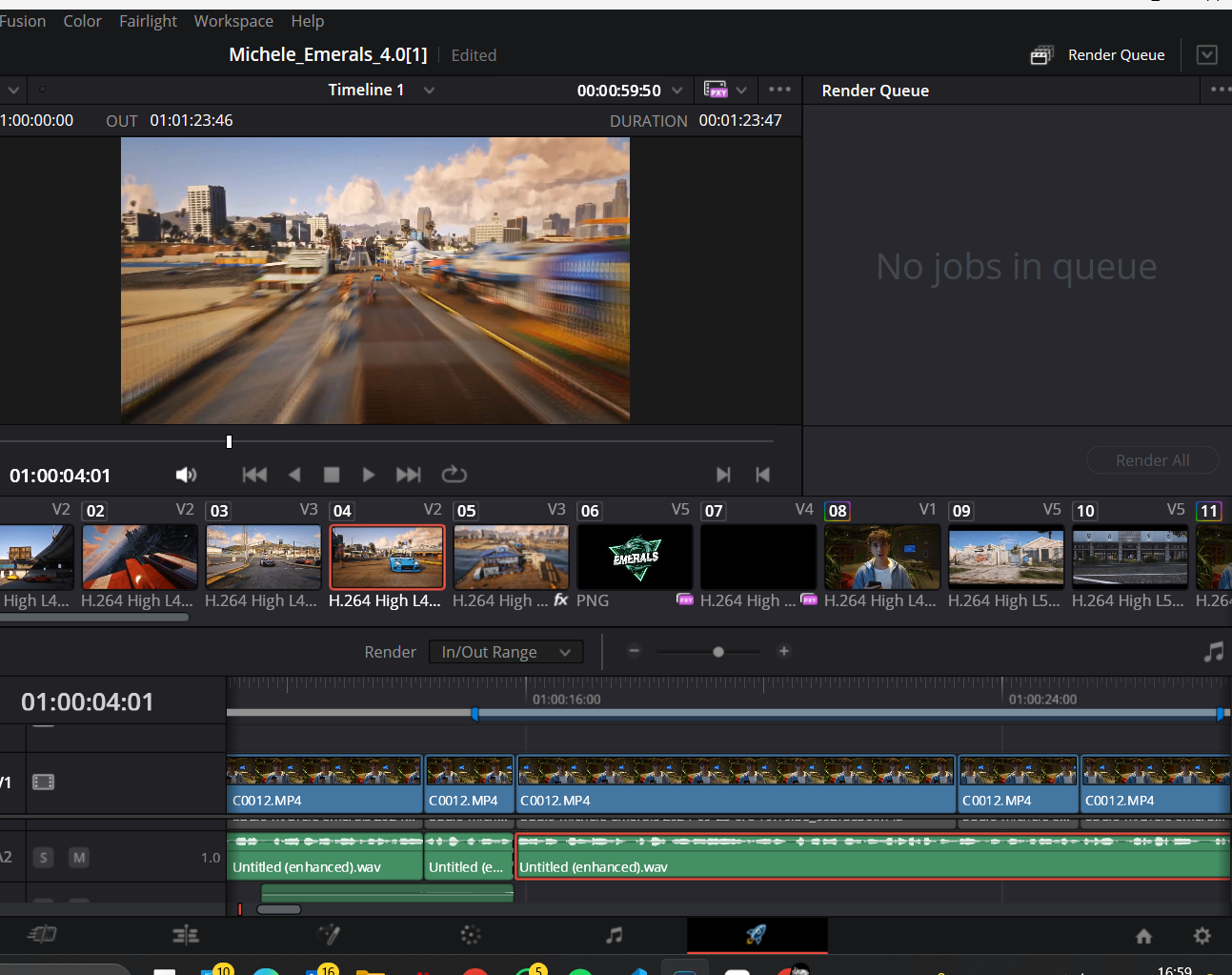Play the timeline forward
Viewport: 1232px width, 975px height.
pyautogui.click(x=369, y=475)
